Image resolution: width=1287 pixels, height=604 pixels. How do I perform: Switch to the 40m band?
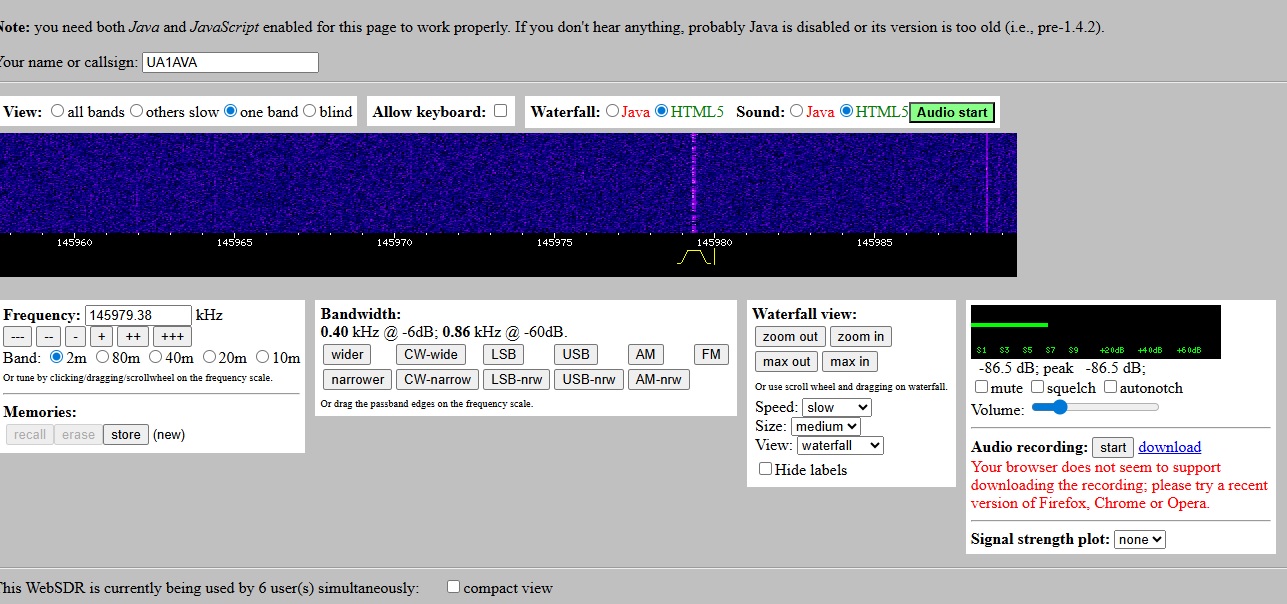click(x=157, y=357)
